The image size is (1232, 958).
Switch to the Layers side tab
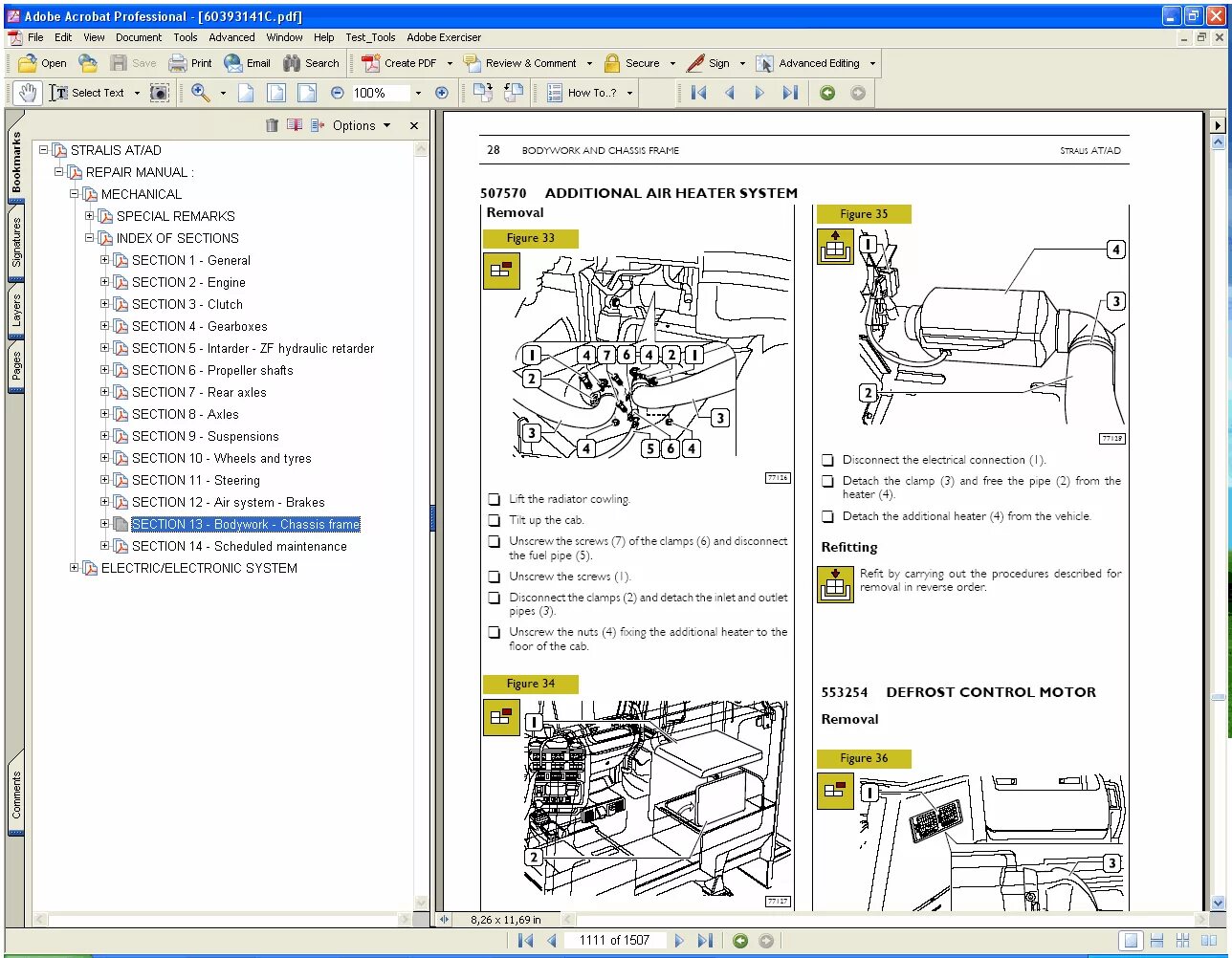pyautogui.click(x=16, y=310)
